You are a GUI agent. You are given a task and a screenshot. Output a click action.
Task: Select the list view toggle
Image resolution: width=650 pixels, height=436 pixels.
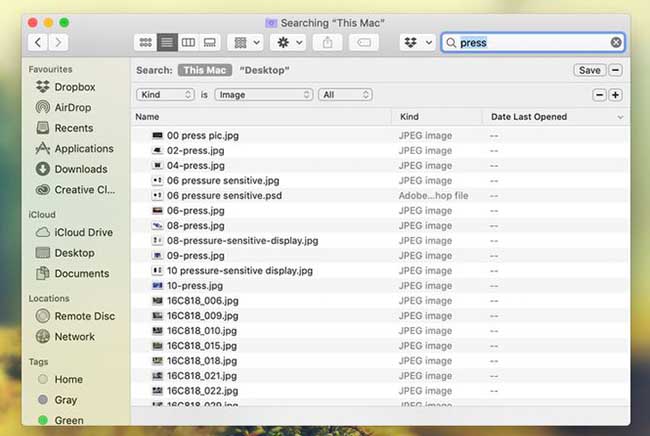(167, 42)
